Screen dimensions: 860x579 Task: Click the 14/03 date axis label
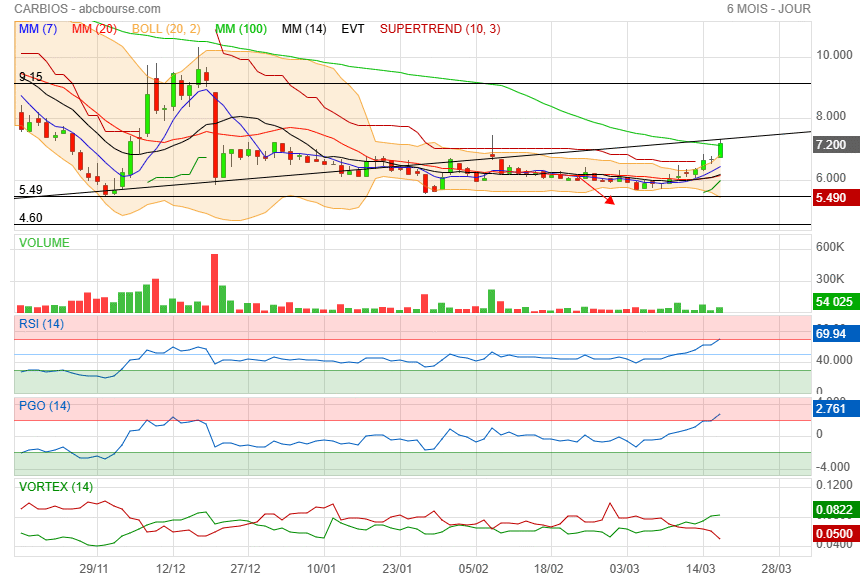(701, 569)
